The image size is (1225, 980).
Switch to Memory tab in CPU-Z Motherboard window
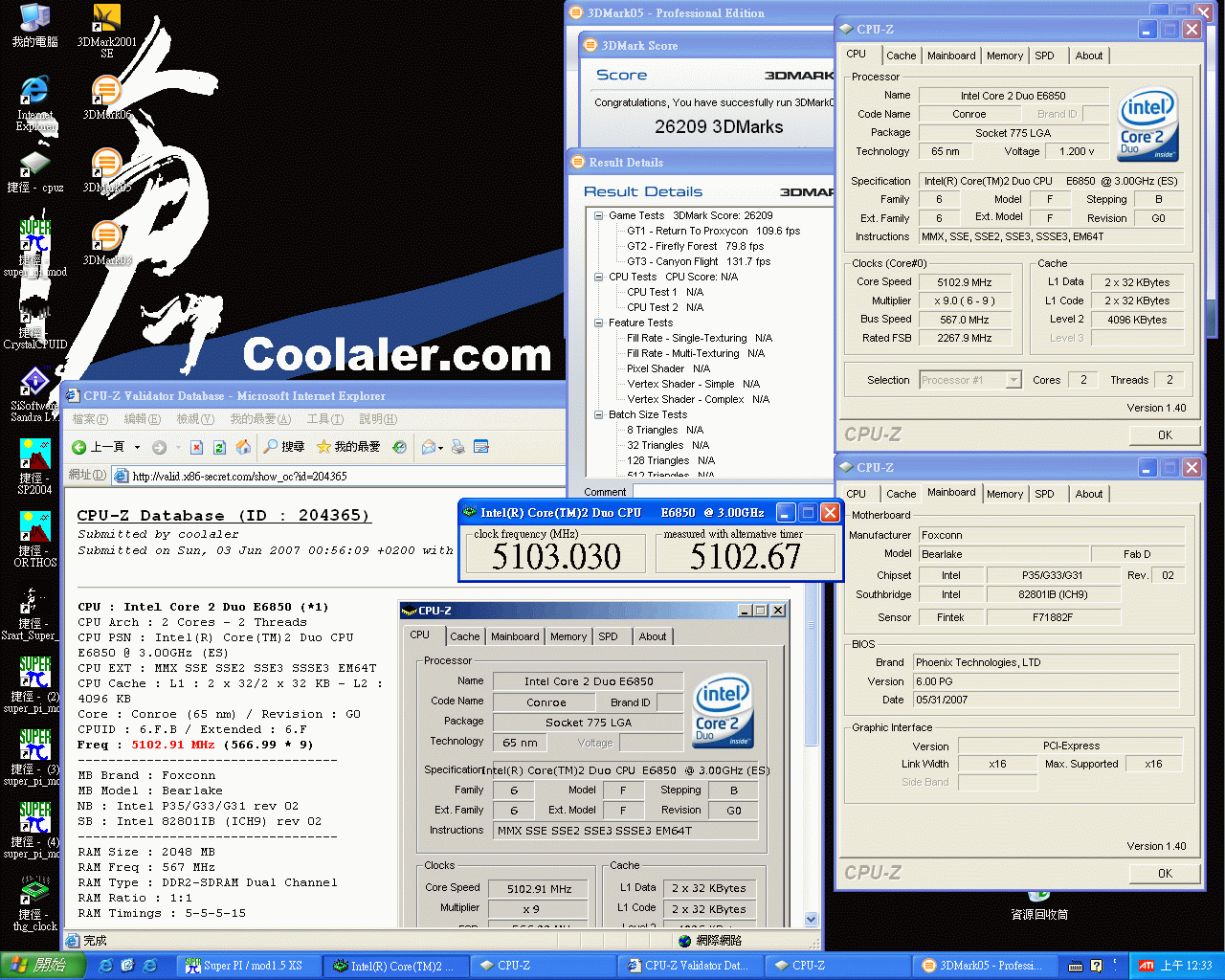(x=1005, y=494)
